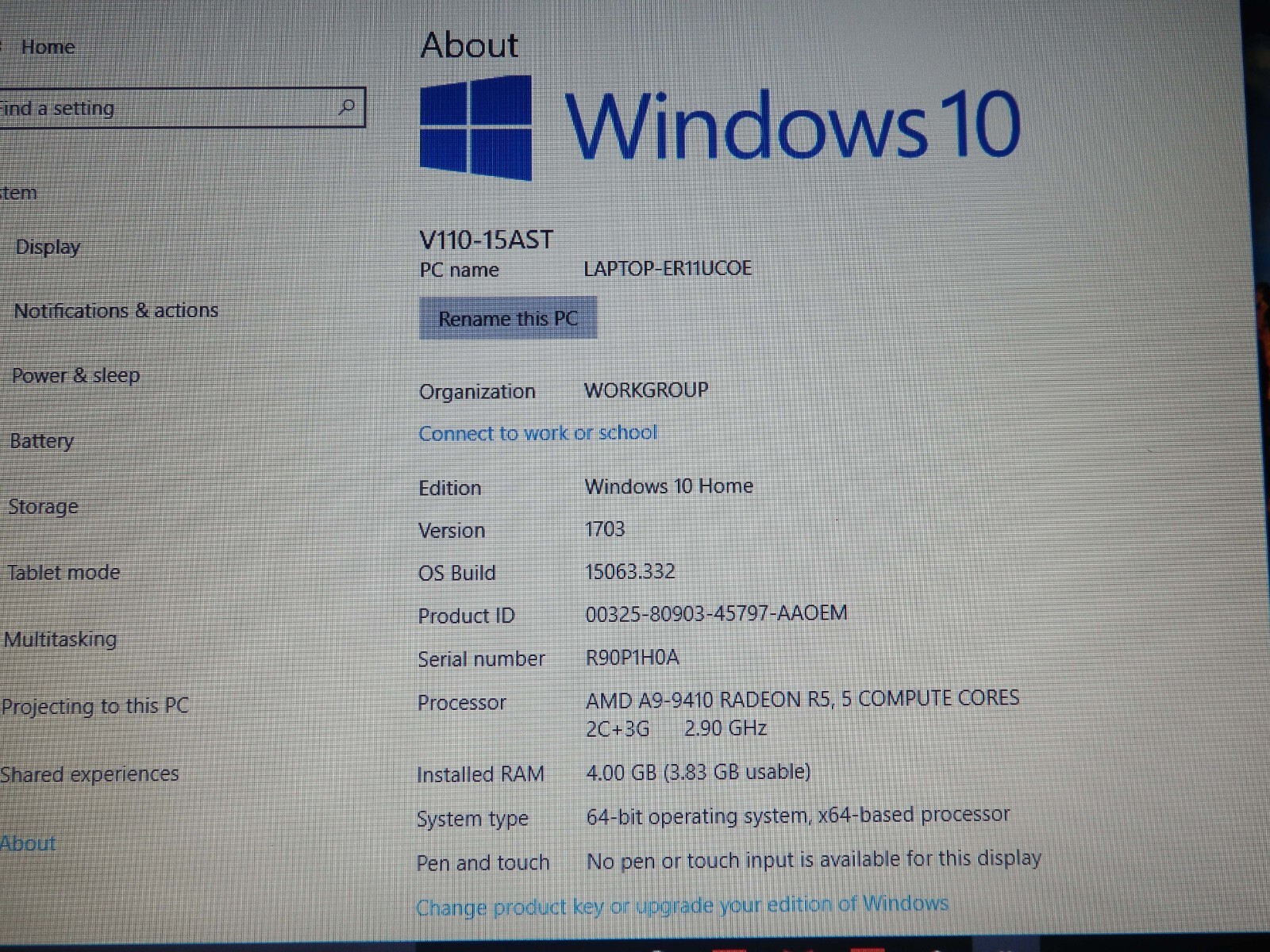Click the Edition label
Image resolution: width=1270 pixels, height=952 pixels.
pos(450,488)
